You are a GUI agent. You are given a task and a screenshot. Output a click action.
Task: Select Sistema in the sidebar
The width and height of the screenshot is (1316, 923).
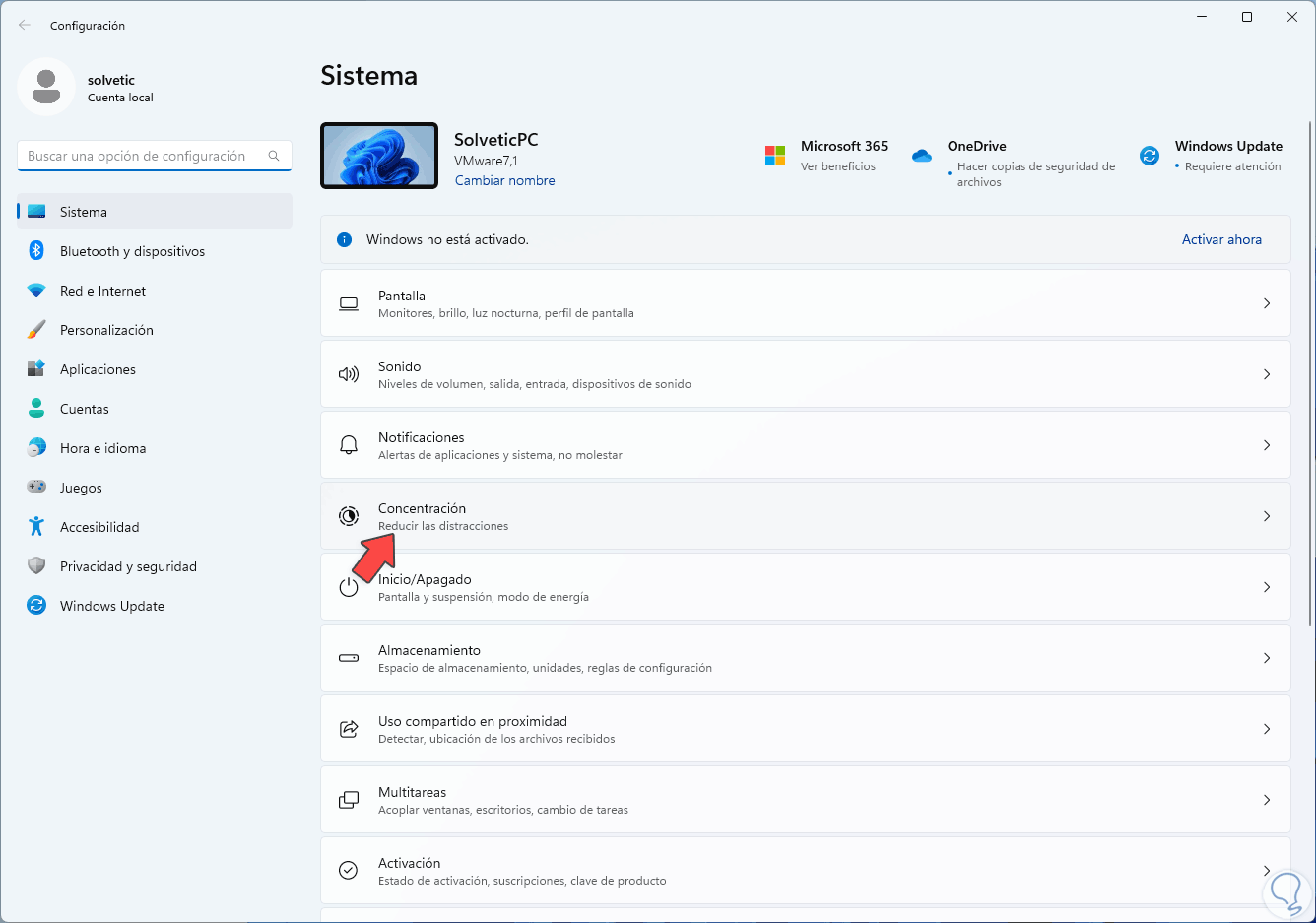coord(155,212)
